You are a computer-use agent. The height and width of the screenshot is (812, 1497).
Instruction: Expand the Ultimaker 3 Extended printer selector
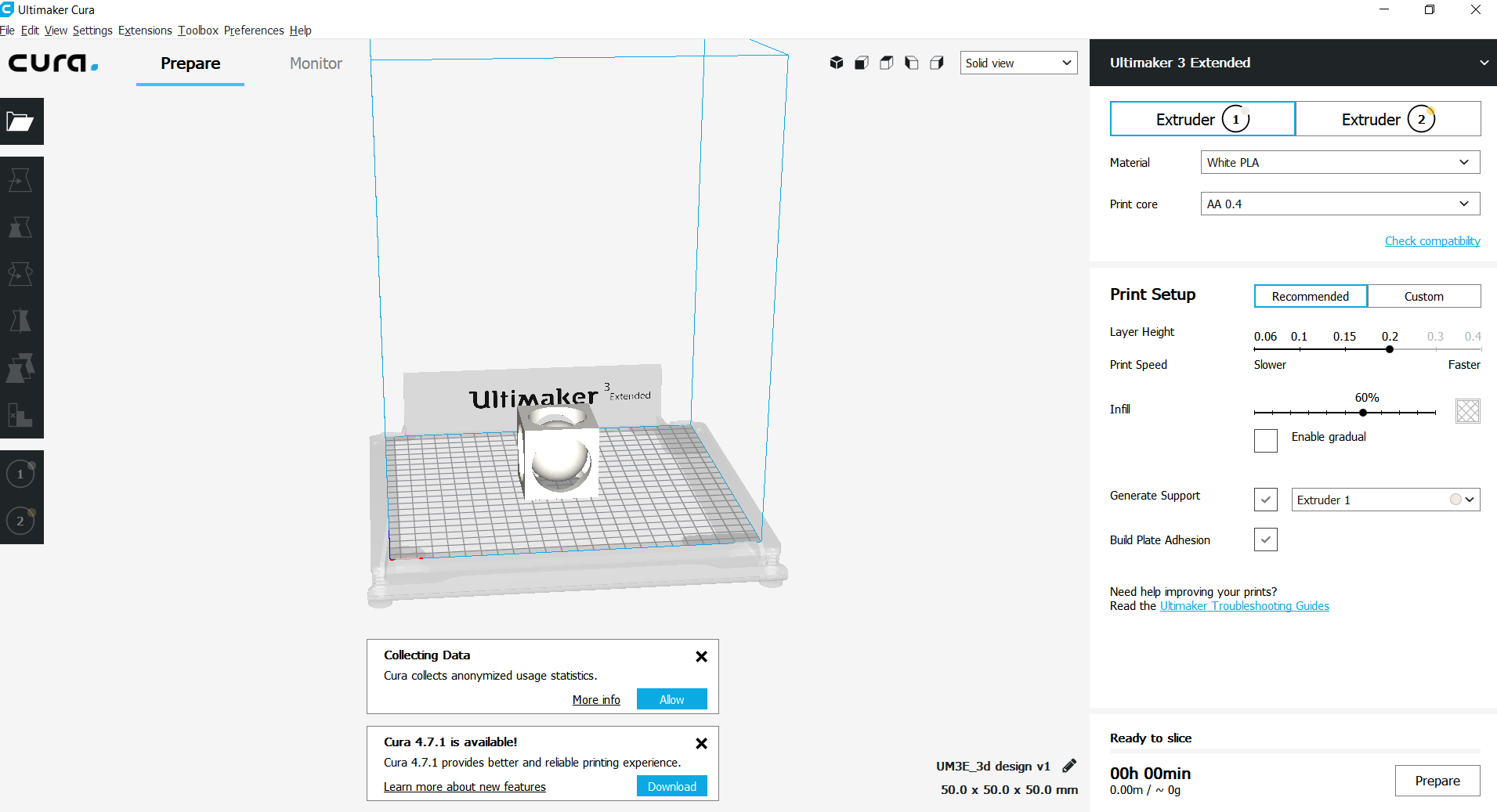(x=1293, y=63)
